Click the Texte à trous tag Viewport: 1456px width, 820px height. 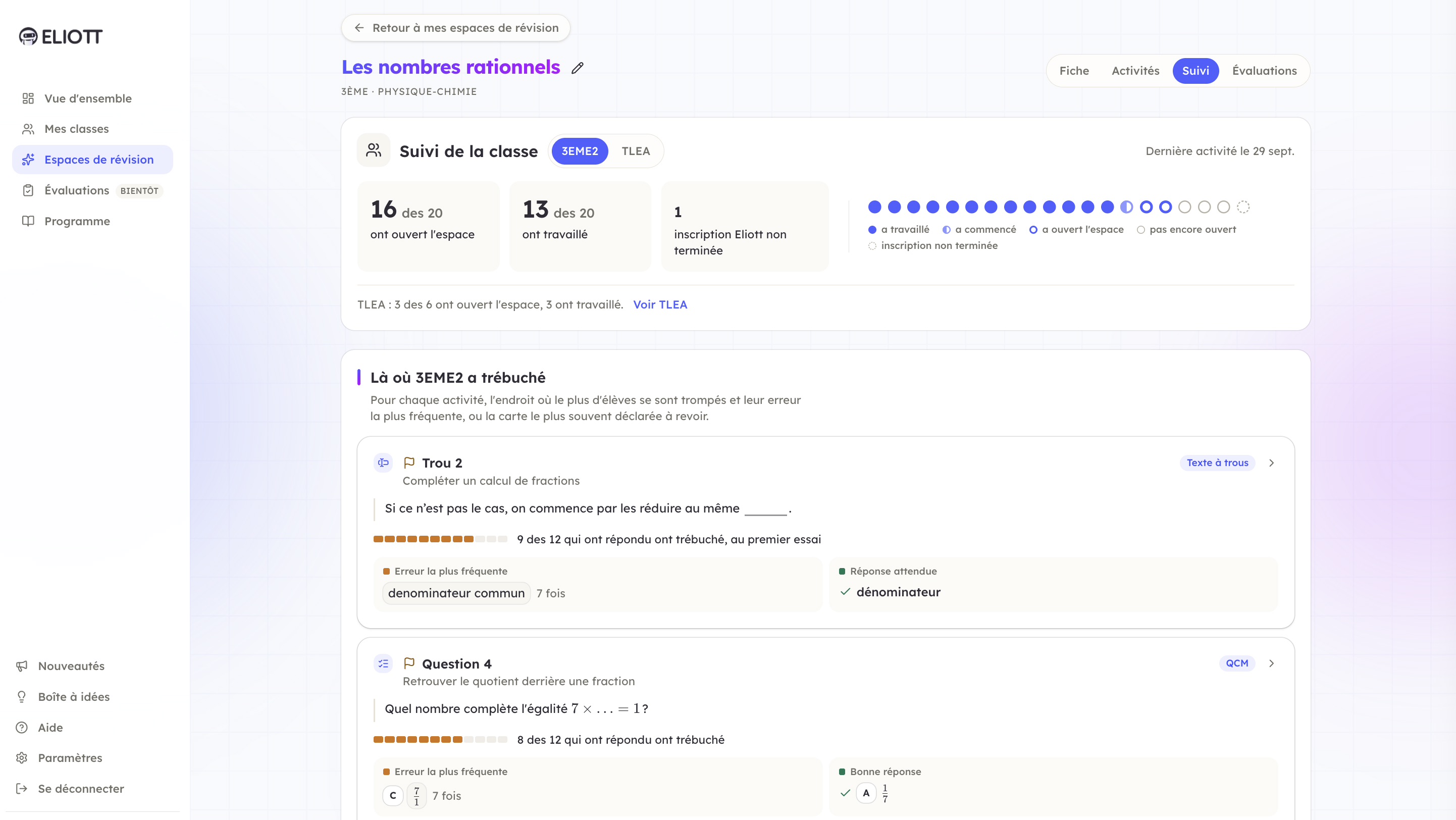[x=1218, y=463]
